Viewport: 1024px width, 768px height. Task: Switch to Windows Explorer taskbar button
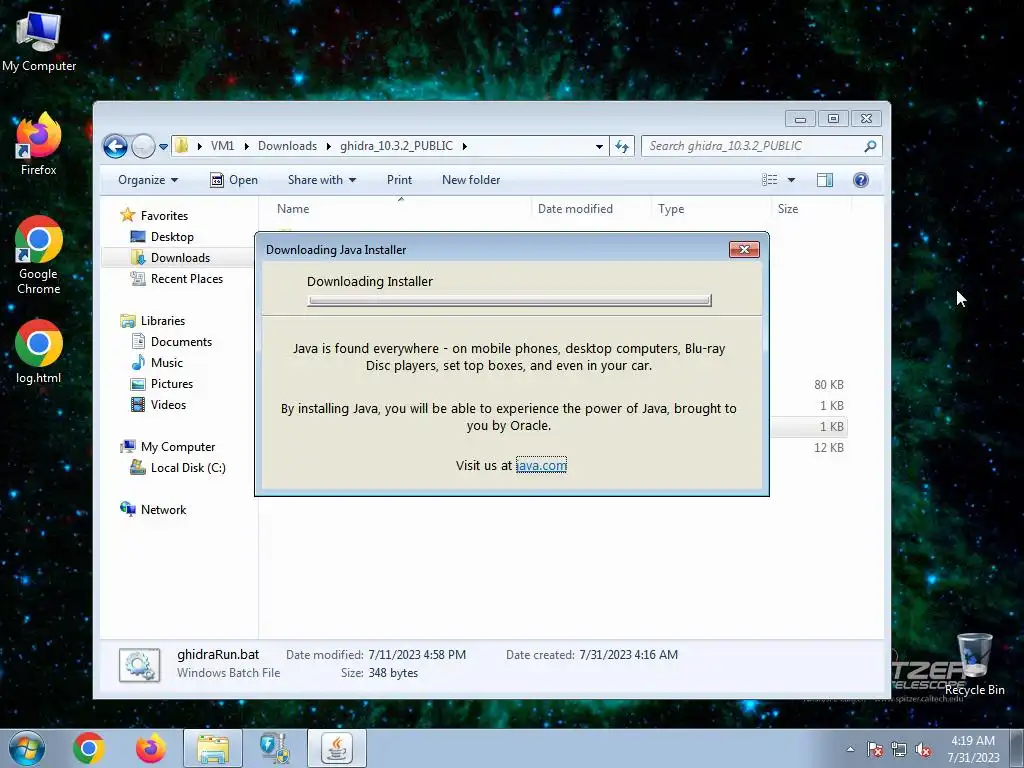(213, 748)
